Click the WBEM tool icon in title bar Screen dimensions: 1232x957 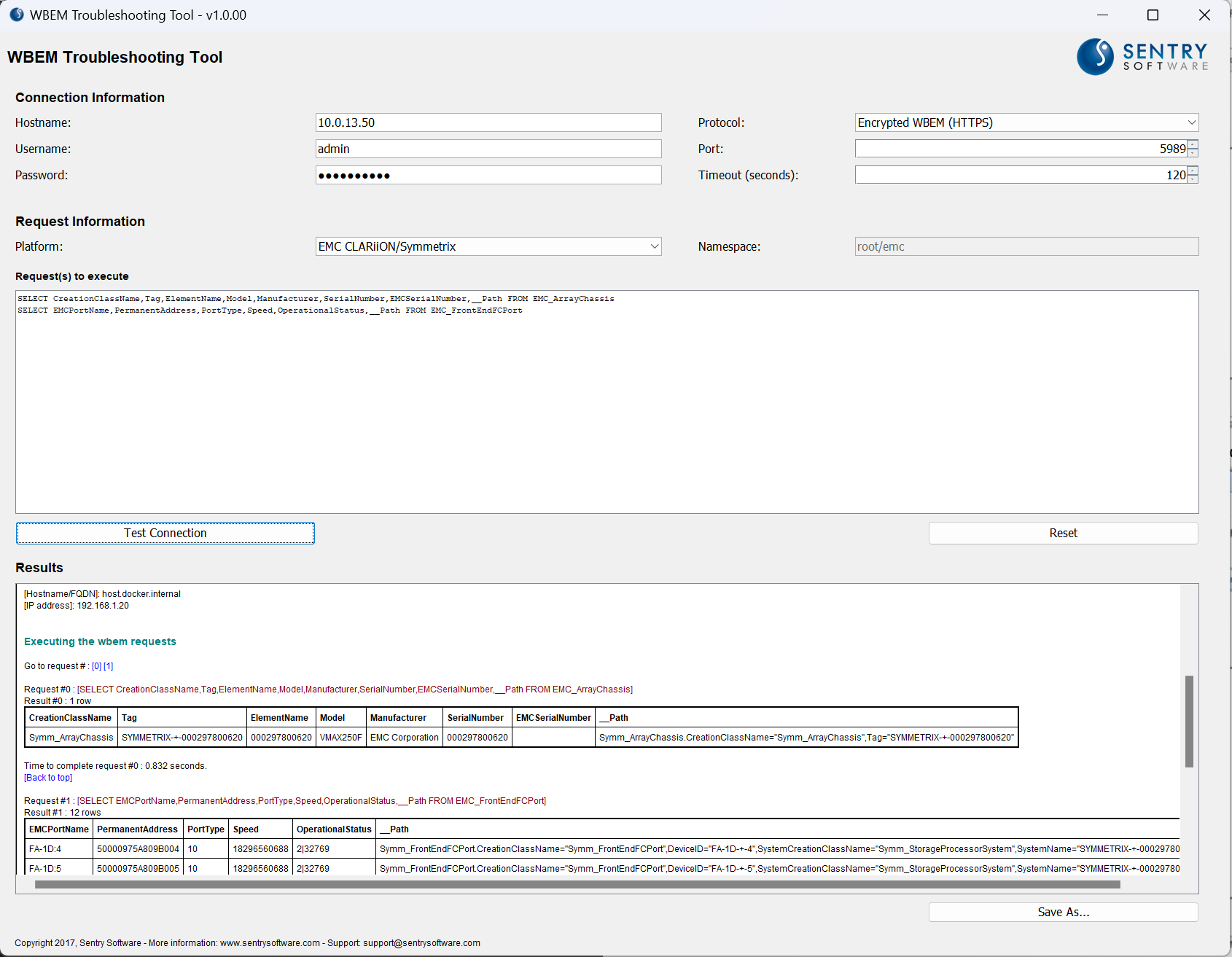[x=16, y=15]
